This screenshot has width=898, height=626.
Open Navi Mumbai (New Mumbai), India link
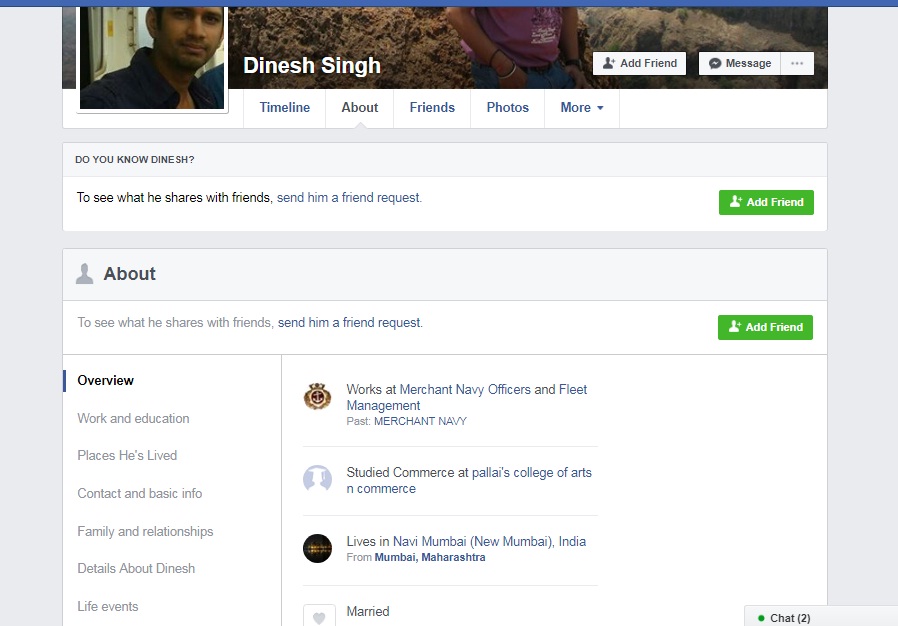[490, 541]
